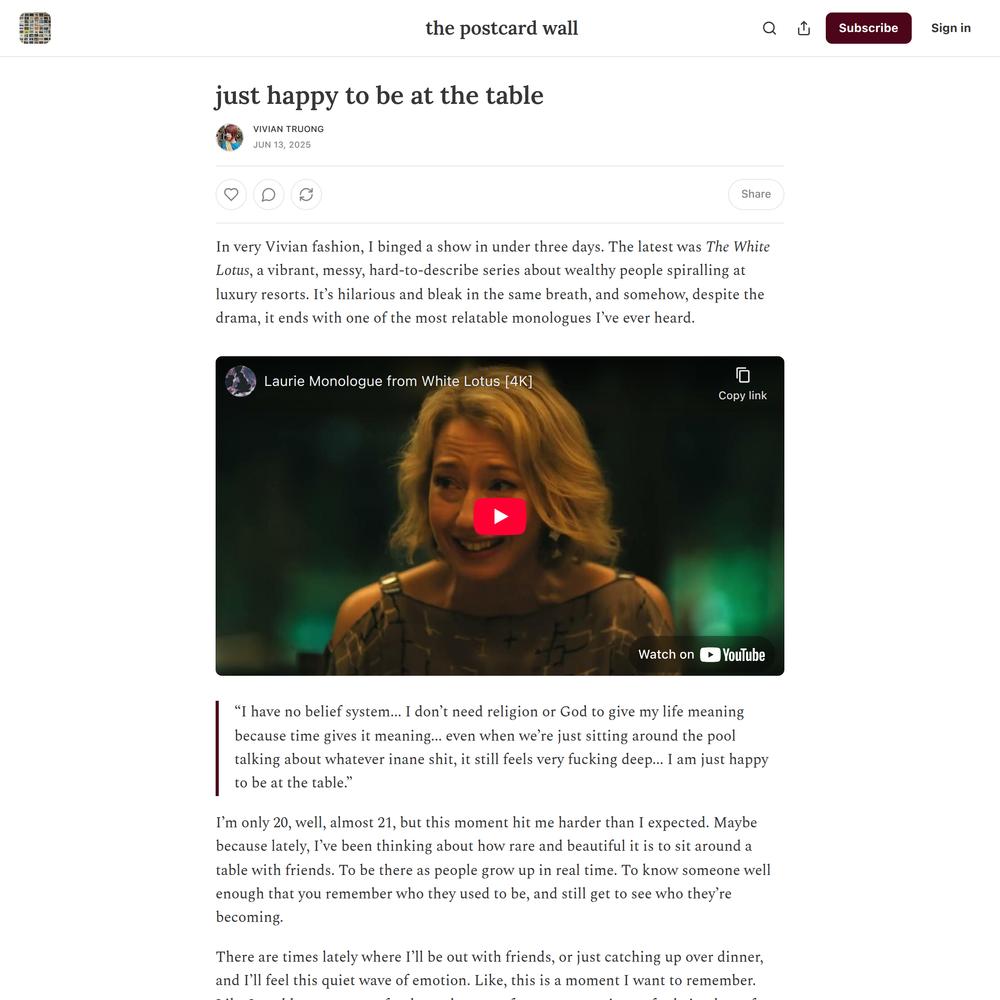Viewport: 1000px width, 1000px height.
Task: Like the post with the heart icon
Action: coord(231,195)
